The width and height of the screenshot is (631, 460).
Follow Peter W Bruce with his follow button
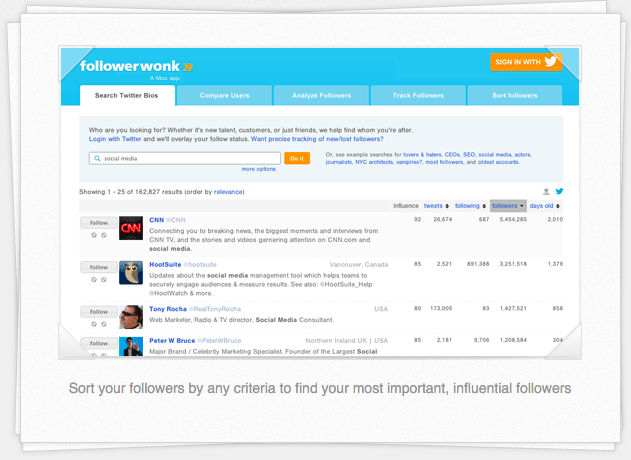click(x=99, y=343)
